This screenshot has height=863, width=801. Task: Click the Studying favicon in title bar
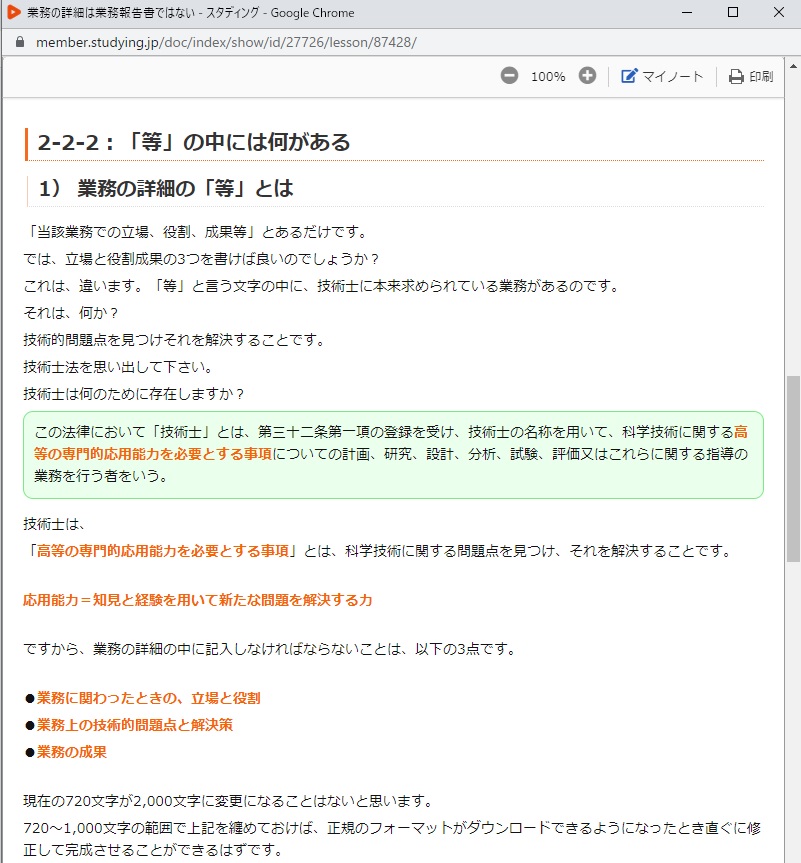(x=14, y=12)
